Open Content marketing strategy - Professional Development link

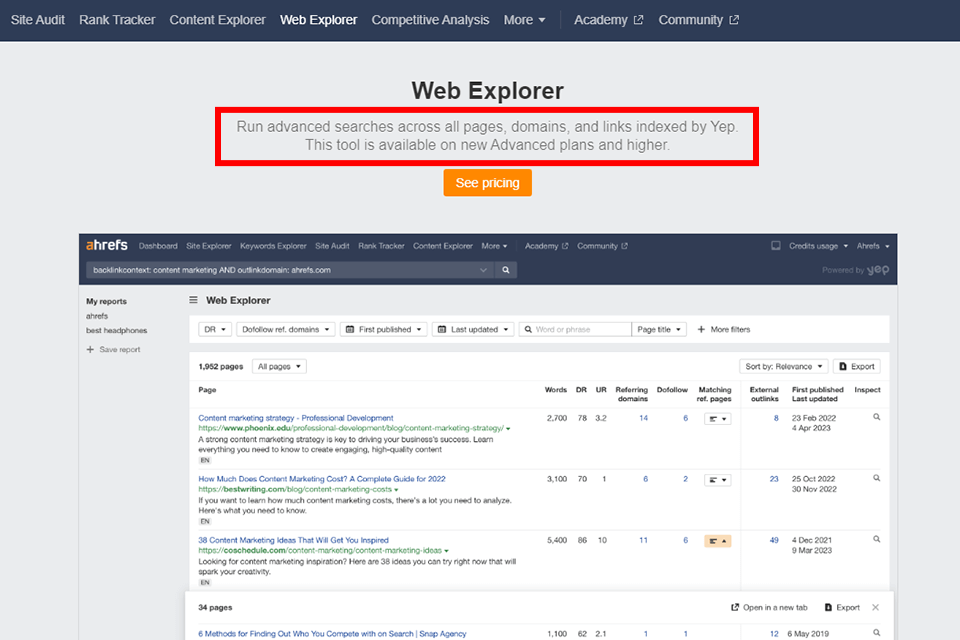pyautogui.click(x=296, y=418)
